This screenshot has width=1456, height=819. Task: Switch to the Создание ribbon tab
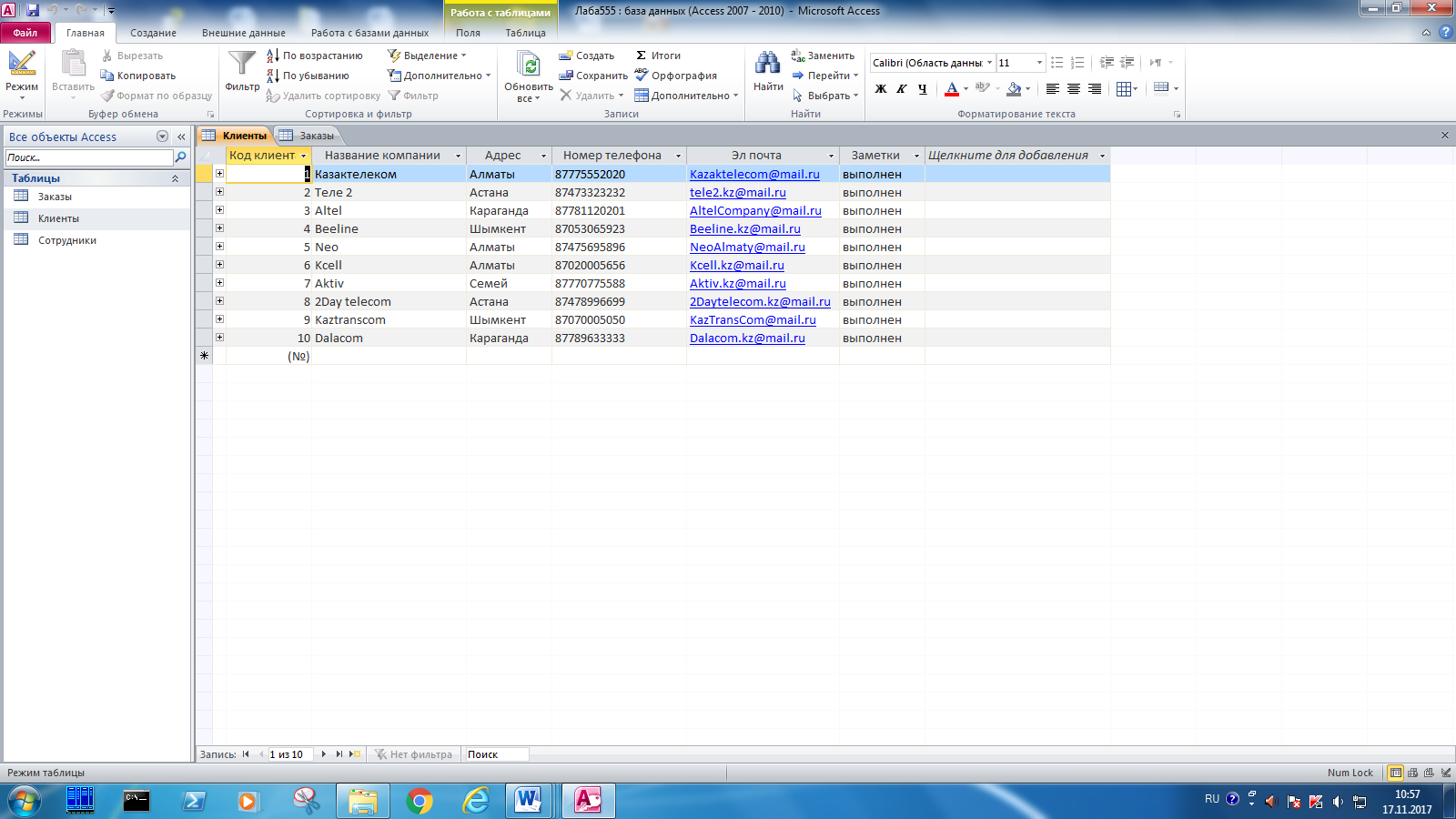tap(153, 33)
